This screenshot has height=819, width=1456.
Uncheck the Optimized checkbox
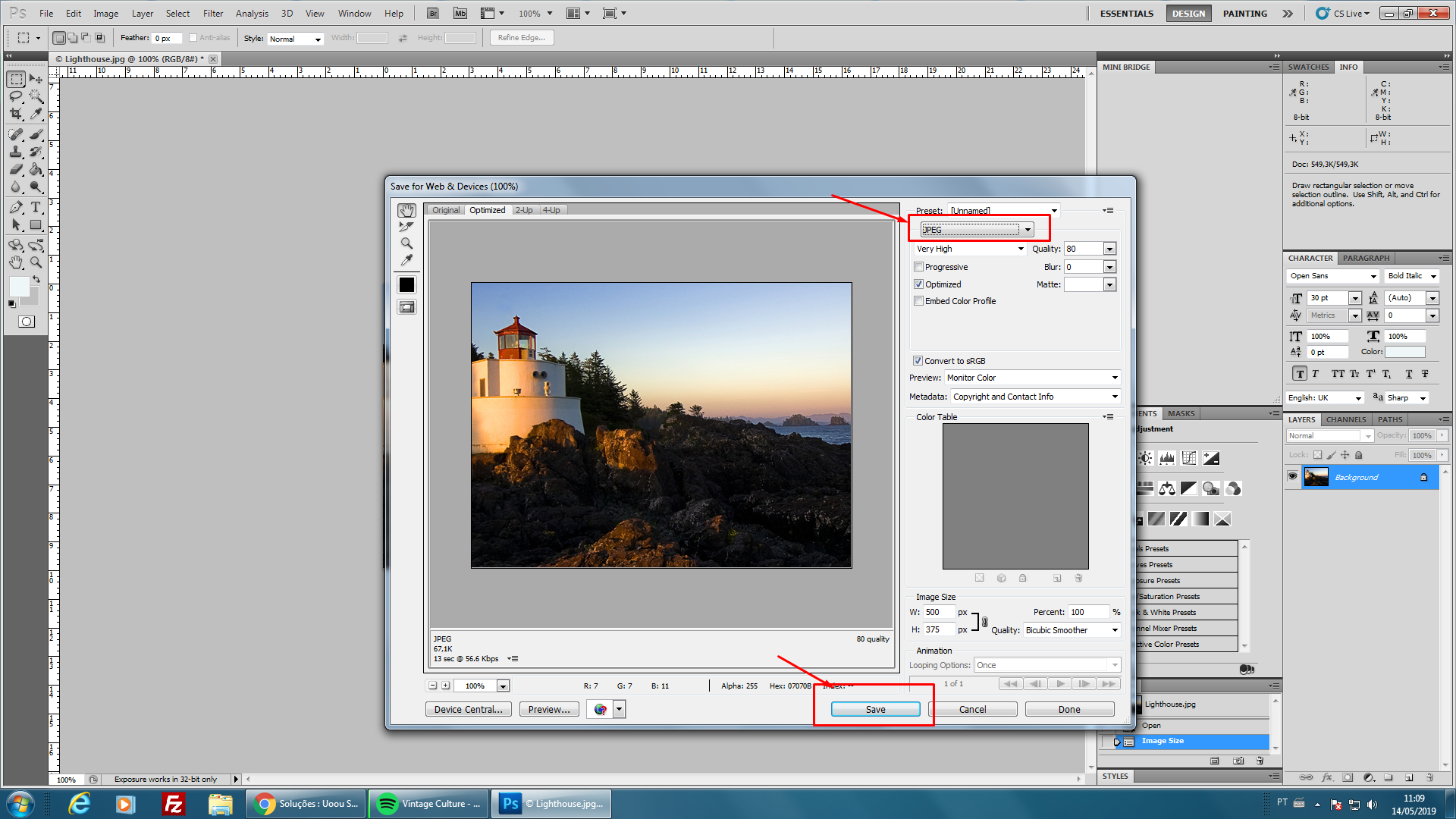[919, 284]
